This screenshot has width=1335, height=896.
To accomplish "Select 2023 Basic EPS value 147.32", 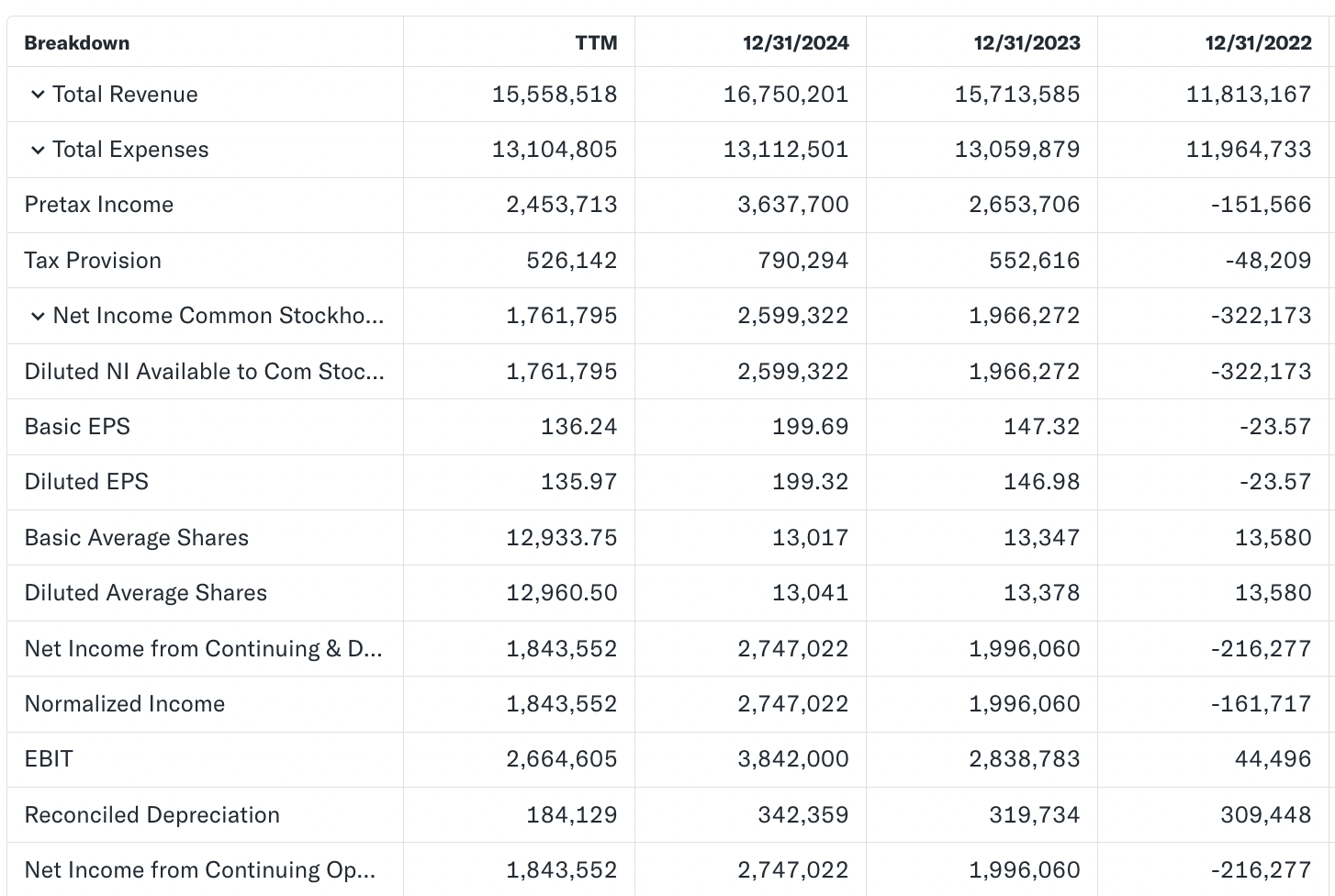I will pos(1042,427).
